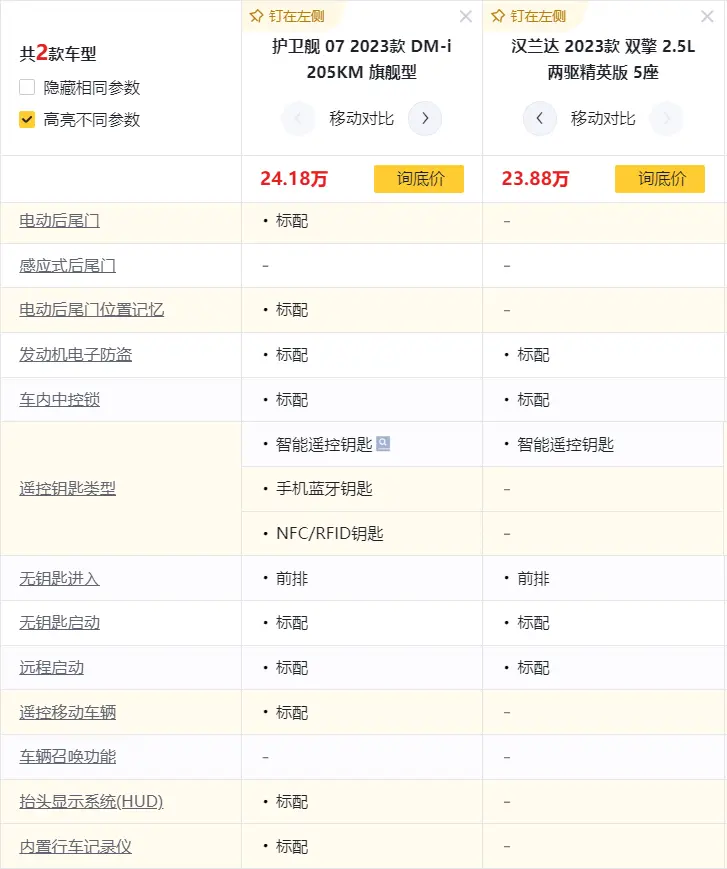Open 护卫舰 07 2023款 DM-i model title
Screen dimensions: 727x869
pos(362,59)
